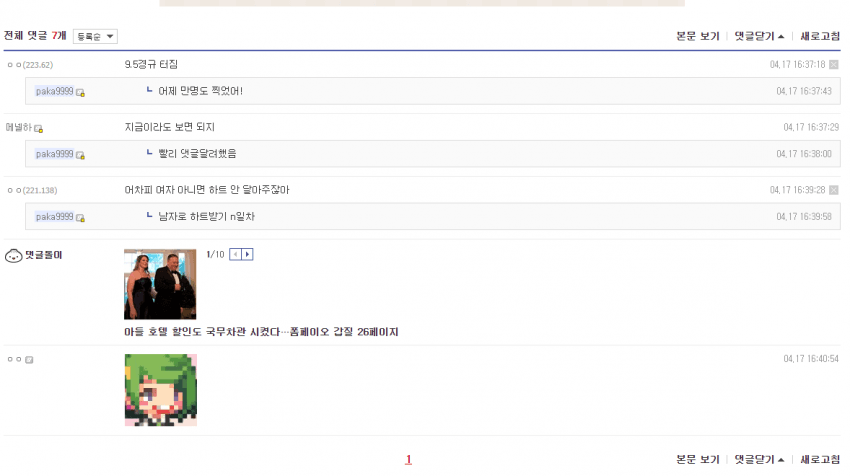Screen dimensions: 850x476
Task: Collapse comments with top 댓글닫기
Action: [x=759, y=36]
